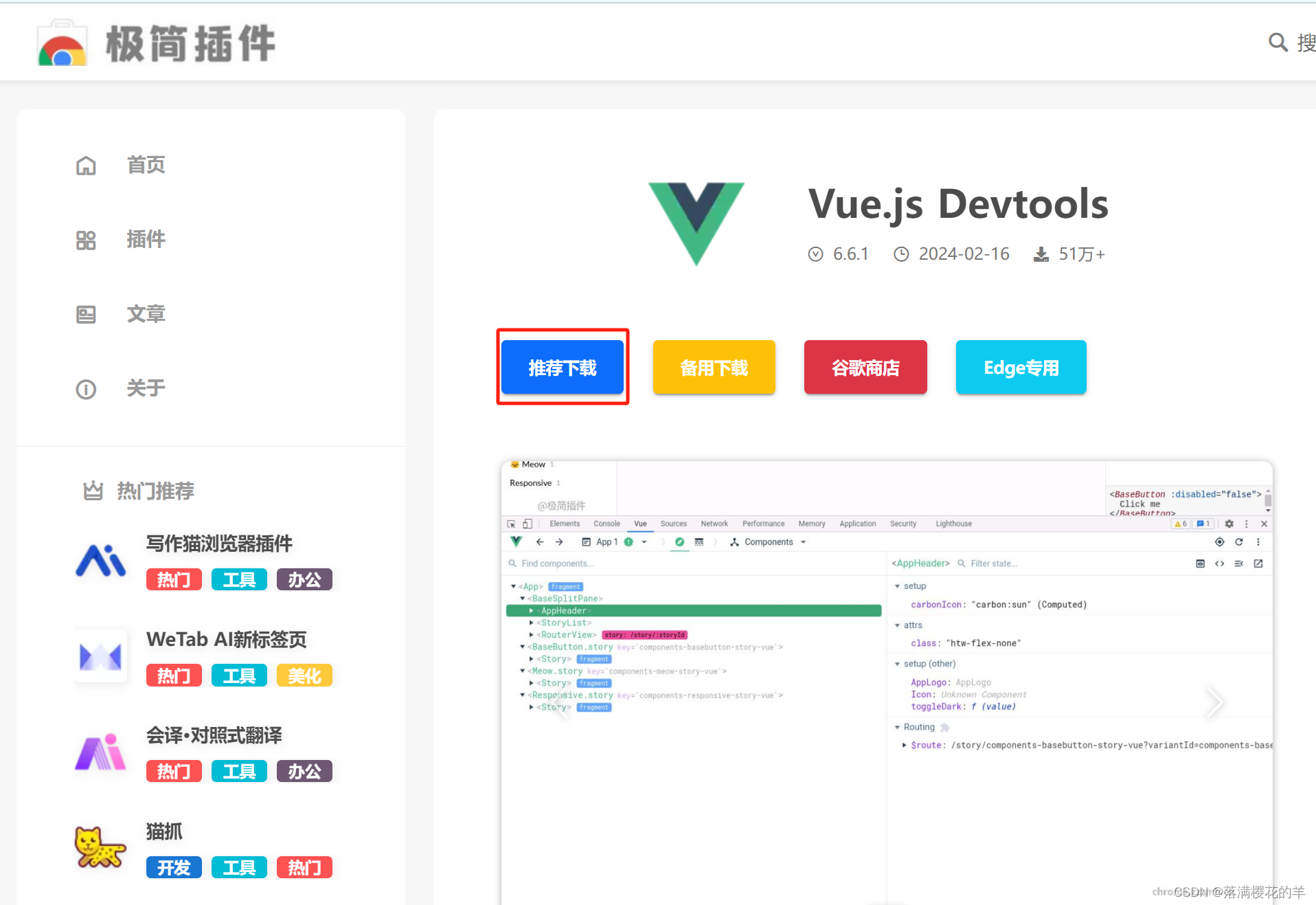
Task: Click the open in editor icon
Action: tap(1258, 563)
